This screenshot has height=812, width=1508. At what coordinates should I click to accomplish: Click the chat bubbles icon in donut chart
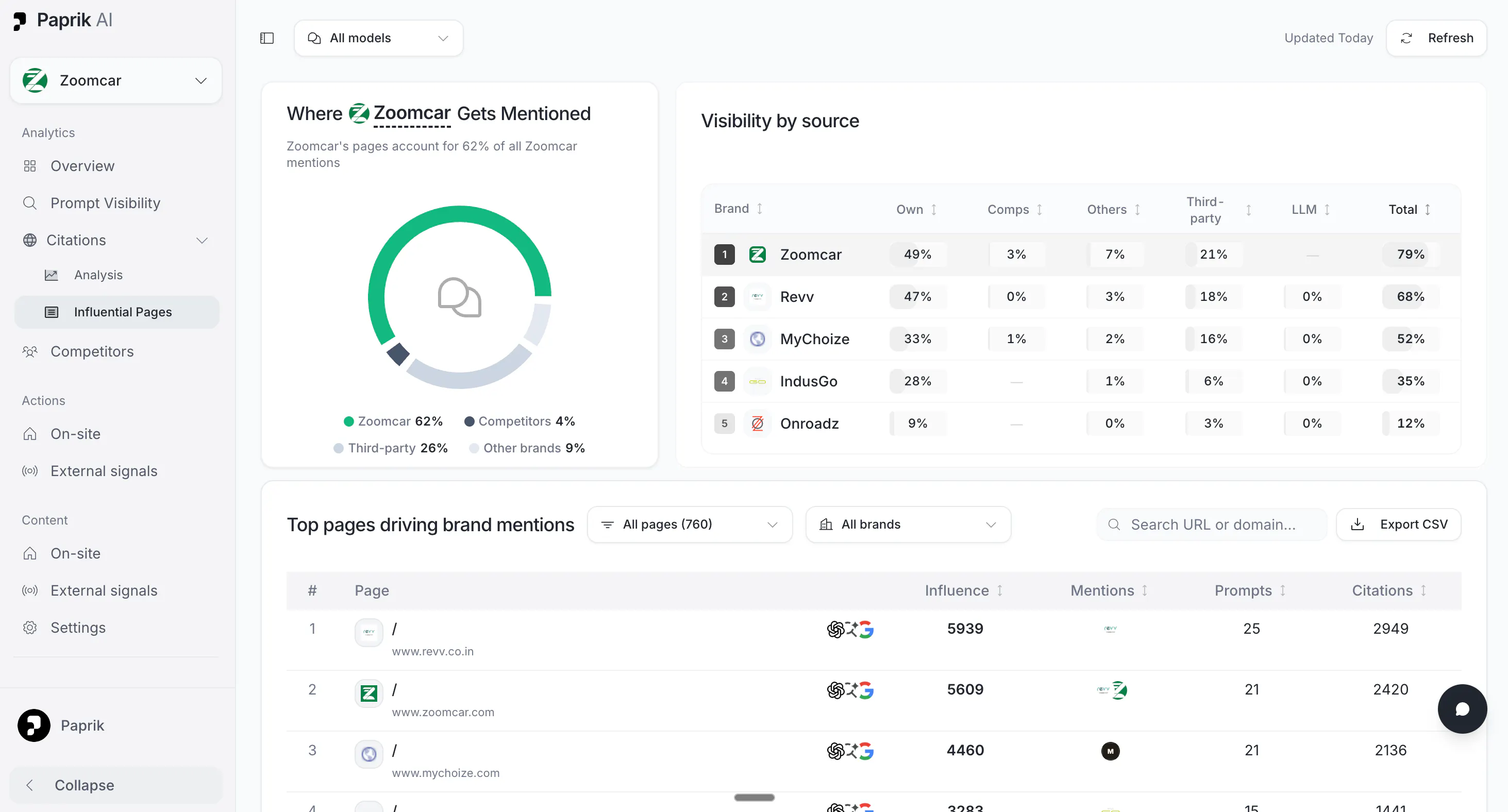point(460,297)
